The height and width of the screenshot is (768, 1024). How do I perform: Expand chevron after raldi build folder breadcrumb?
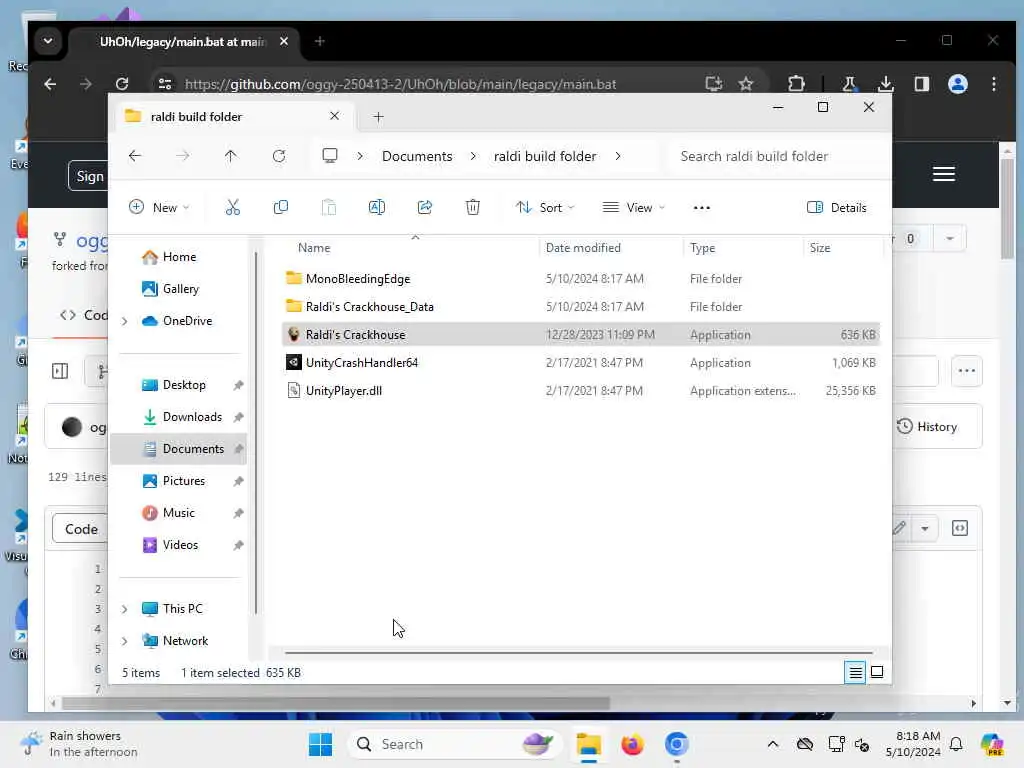618,156
